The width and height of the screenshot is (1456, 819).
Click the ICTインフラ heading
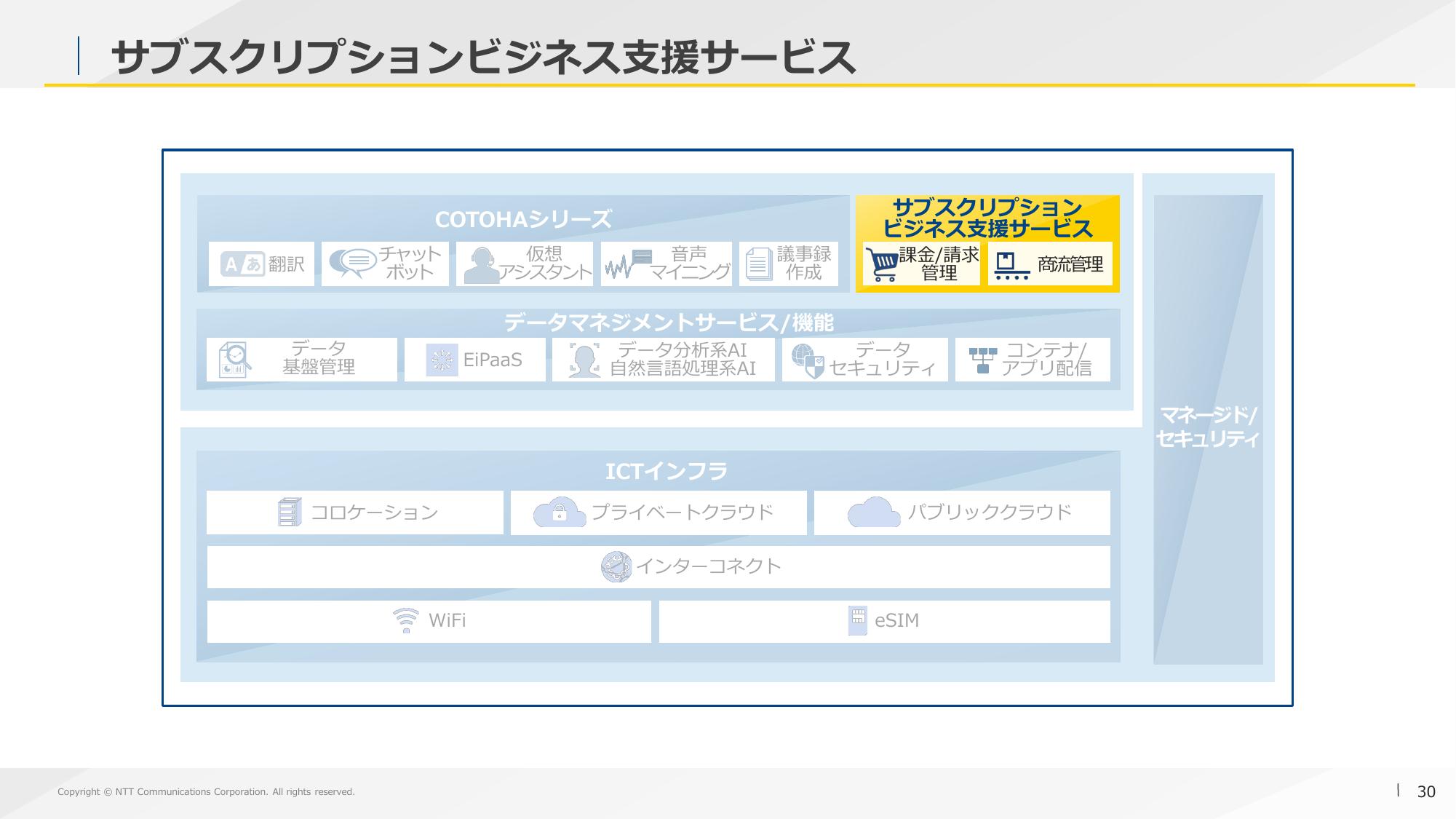click(x=667, y=471)
